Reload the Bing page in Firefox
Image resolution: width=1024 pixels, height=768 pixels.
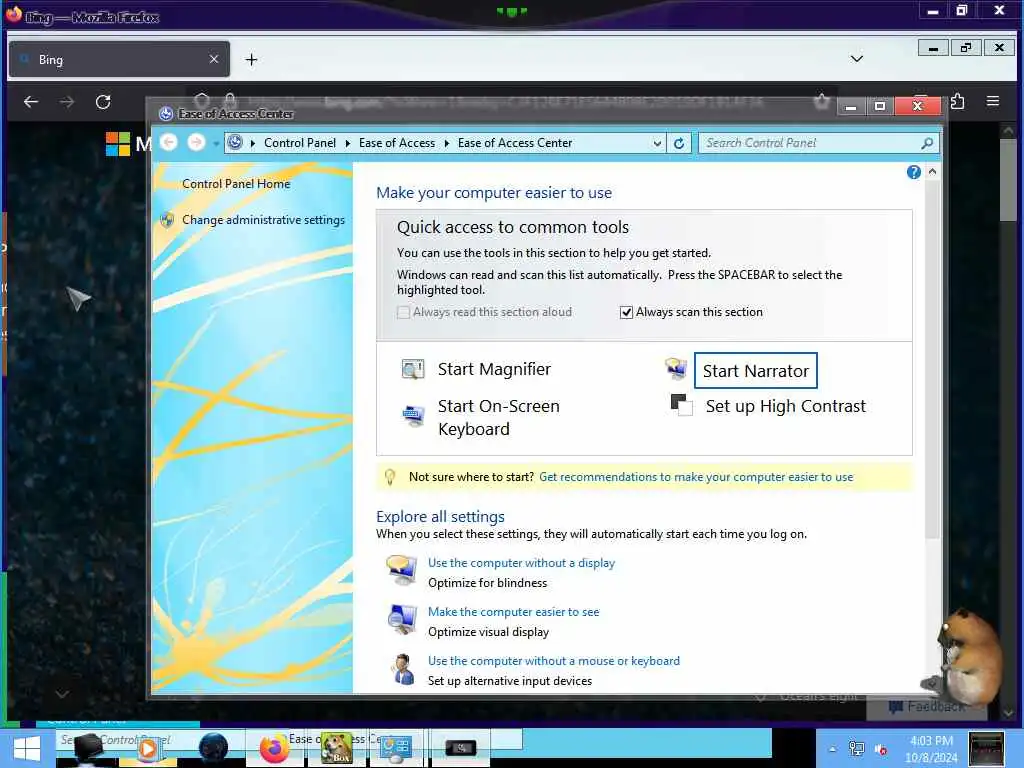pyautogui.click(x=103, y=102)
